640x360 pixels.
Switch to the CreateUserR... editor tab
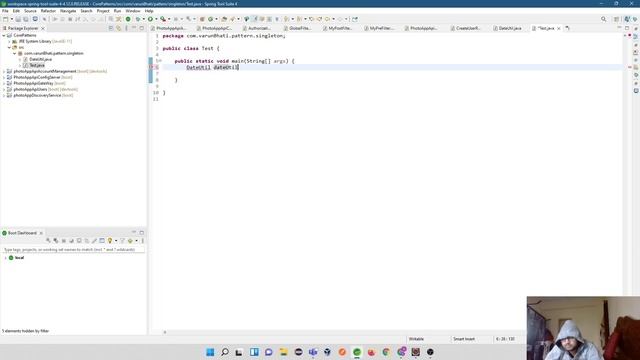(x=466, y=28)
